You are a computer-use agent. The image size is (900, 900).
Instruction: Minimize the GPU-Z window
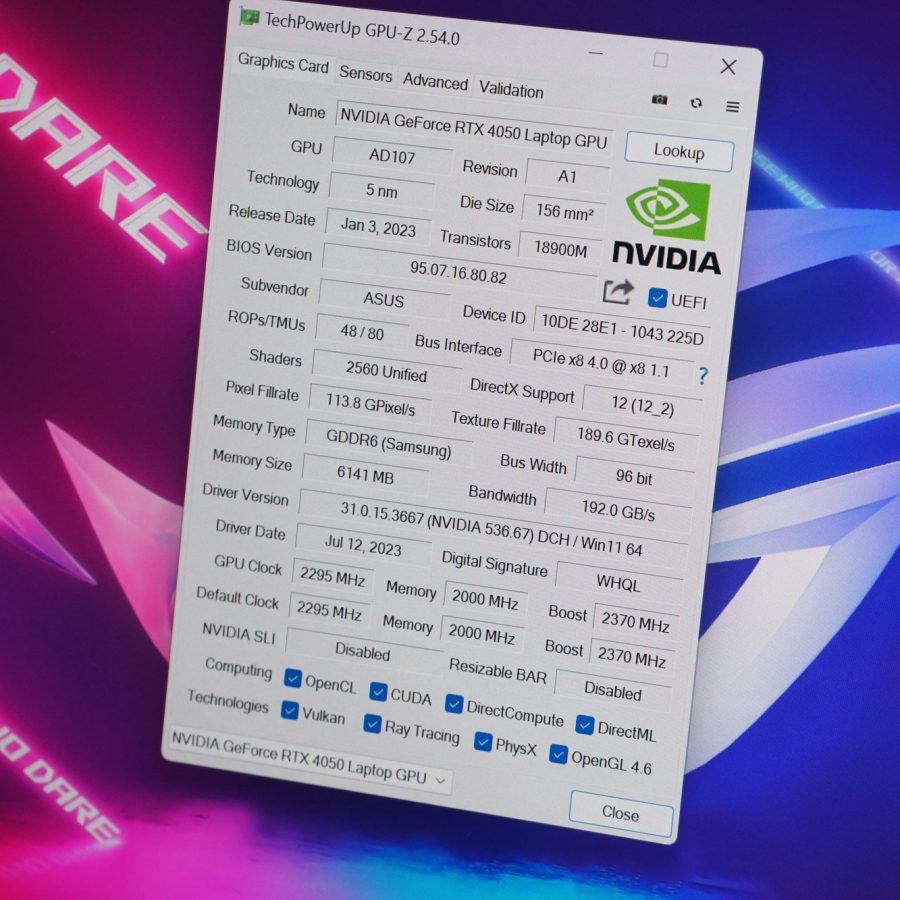[596, 53]
